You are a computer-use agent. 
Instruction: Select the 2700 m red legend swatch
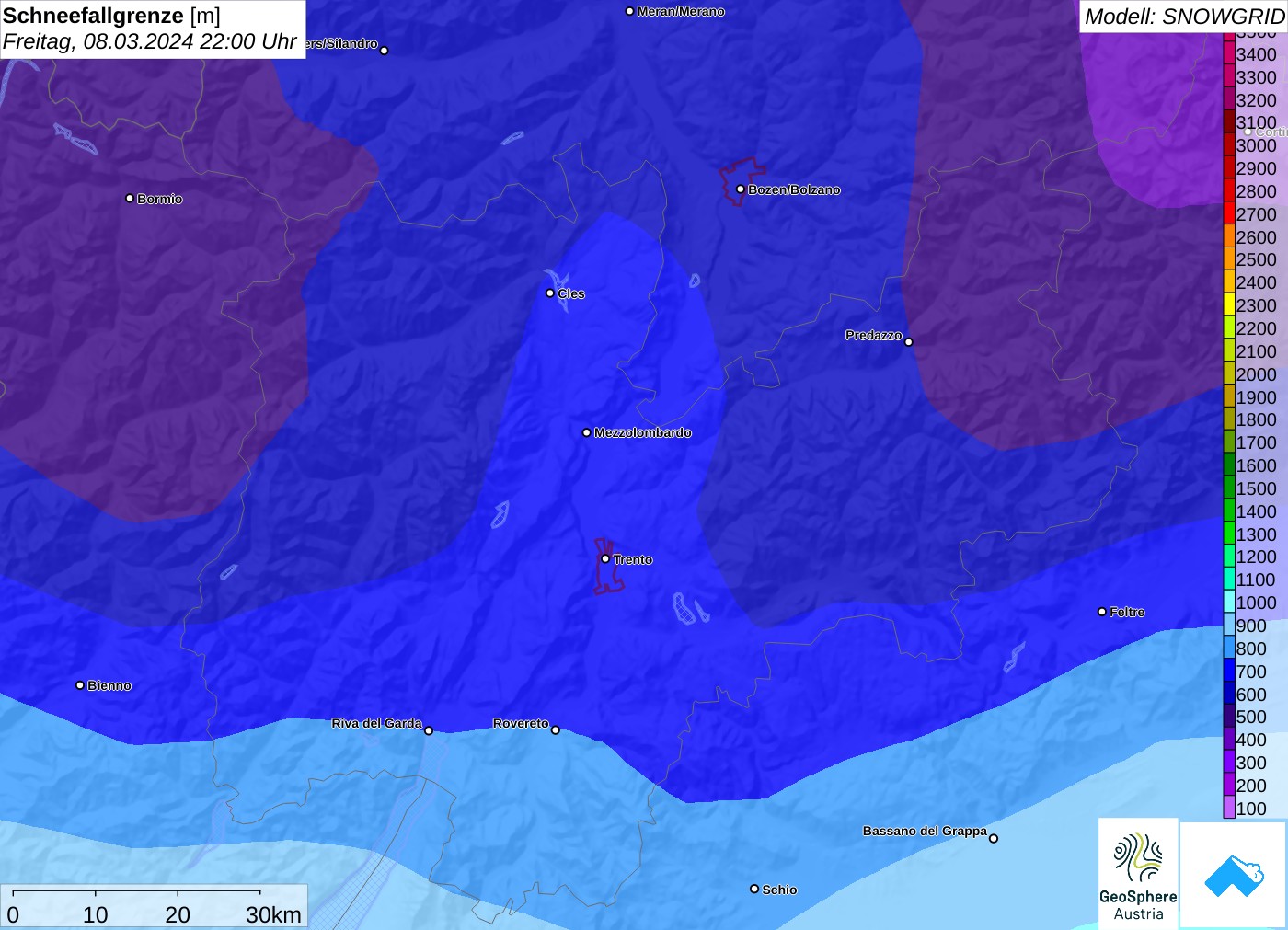click(x=1229, y=213)
